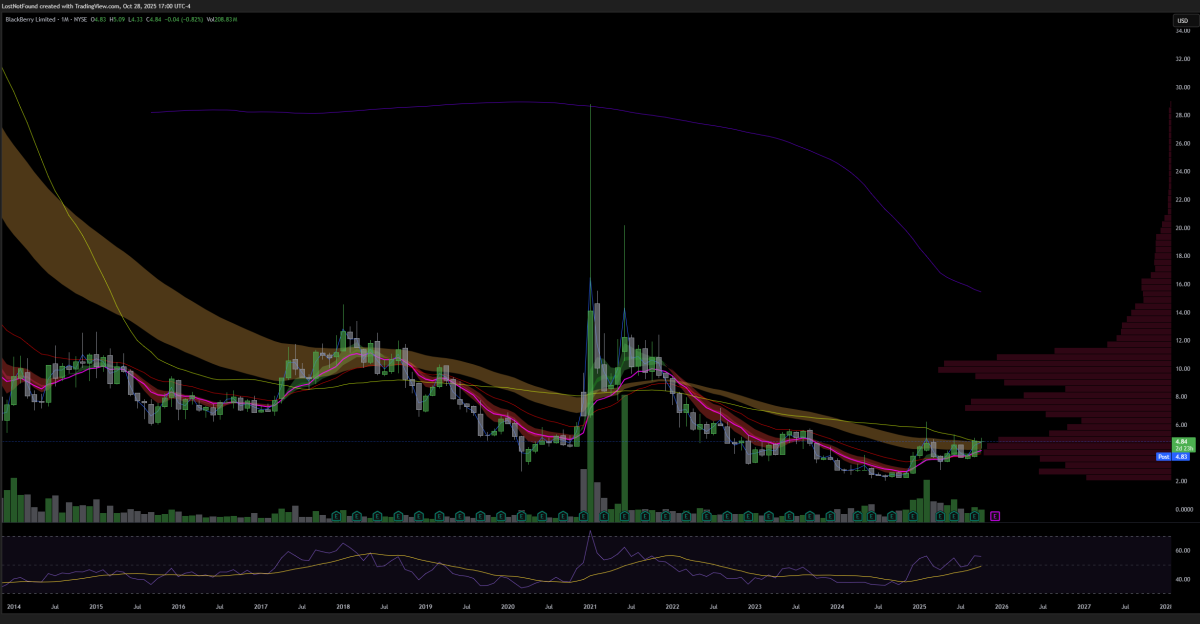Click the RSI 60.00 scale label
The height and width of the screenshot is (624, 1200).
point(1182,551)
